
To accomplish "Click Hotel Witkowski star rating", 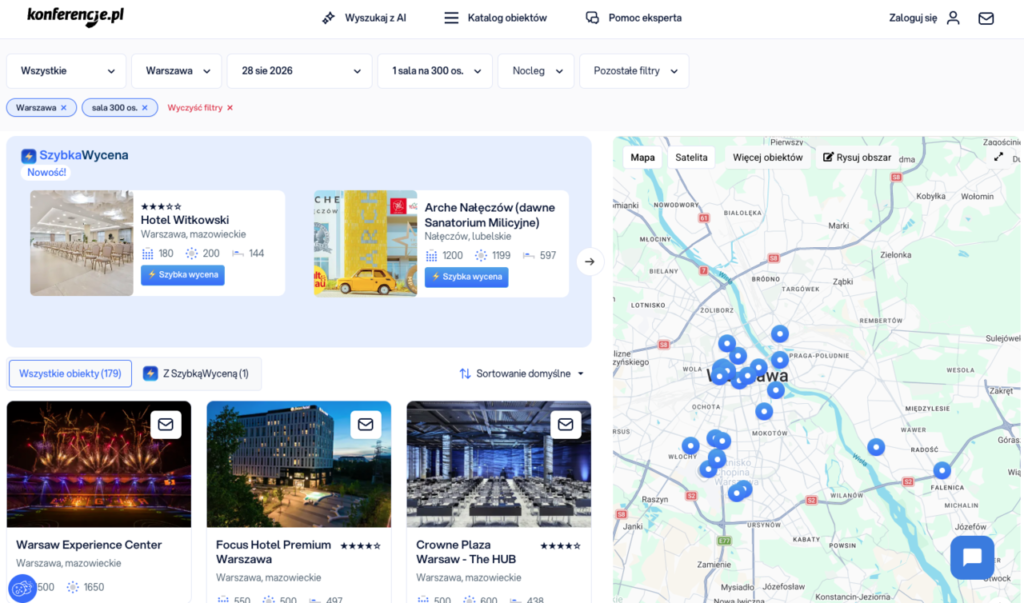I will [161, 206].
